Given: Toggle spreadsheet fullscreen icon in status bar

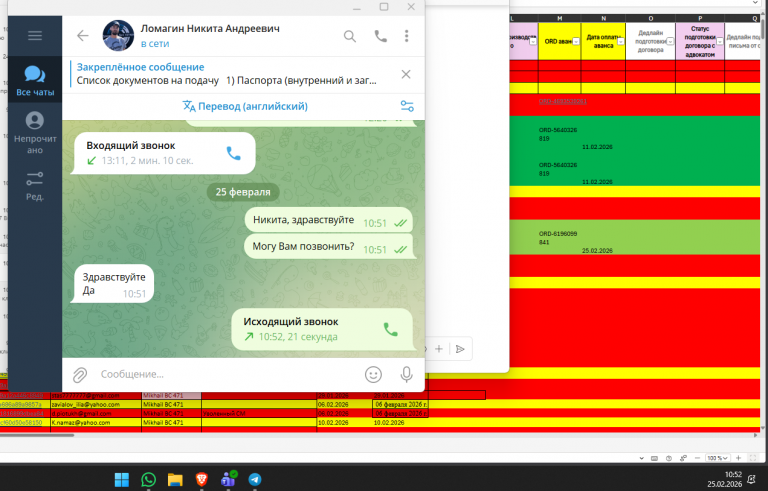Looking at the screenshot, I should point(753,458).
